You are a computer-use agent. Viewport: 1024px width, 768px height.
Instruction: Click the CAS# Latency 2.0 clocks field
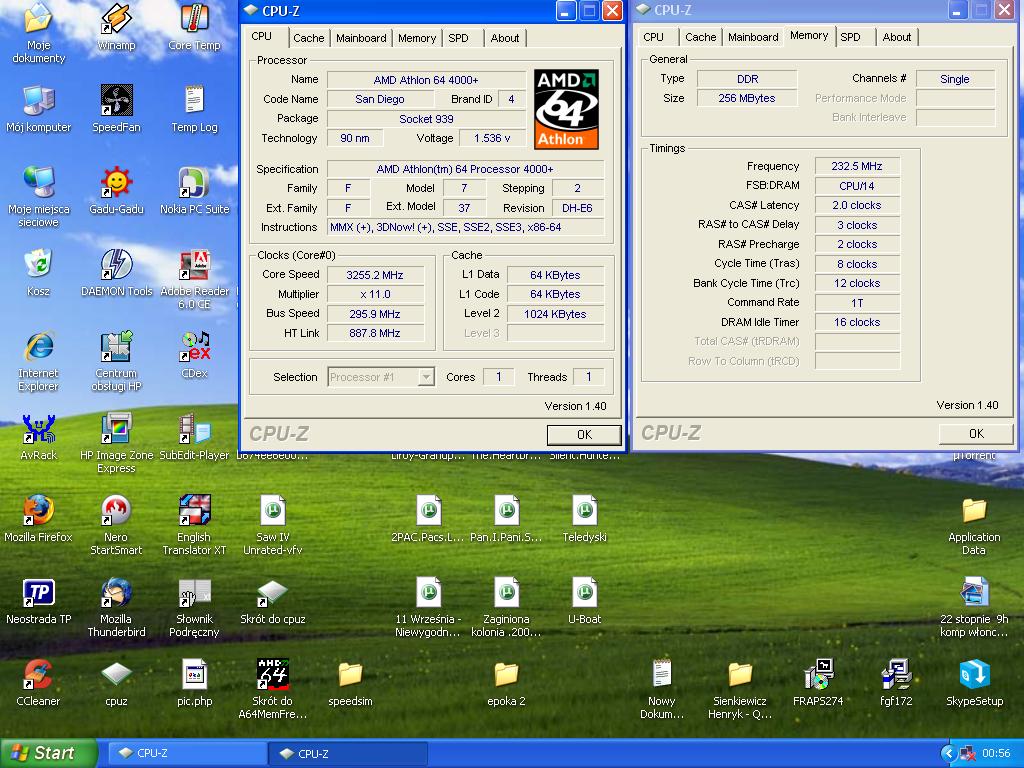pyautogui.click(x=857, y=205)
